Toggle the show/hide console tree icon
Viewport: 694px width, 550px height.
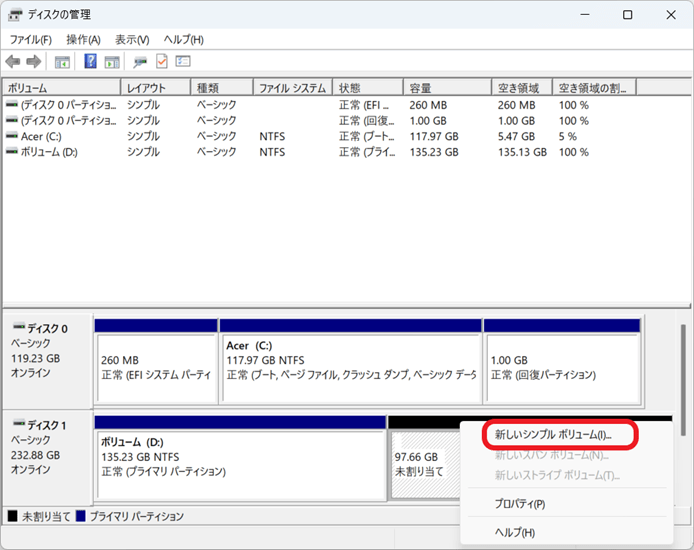[62, 62]
